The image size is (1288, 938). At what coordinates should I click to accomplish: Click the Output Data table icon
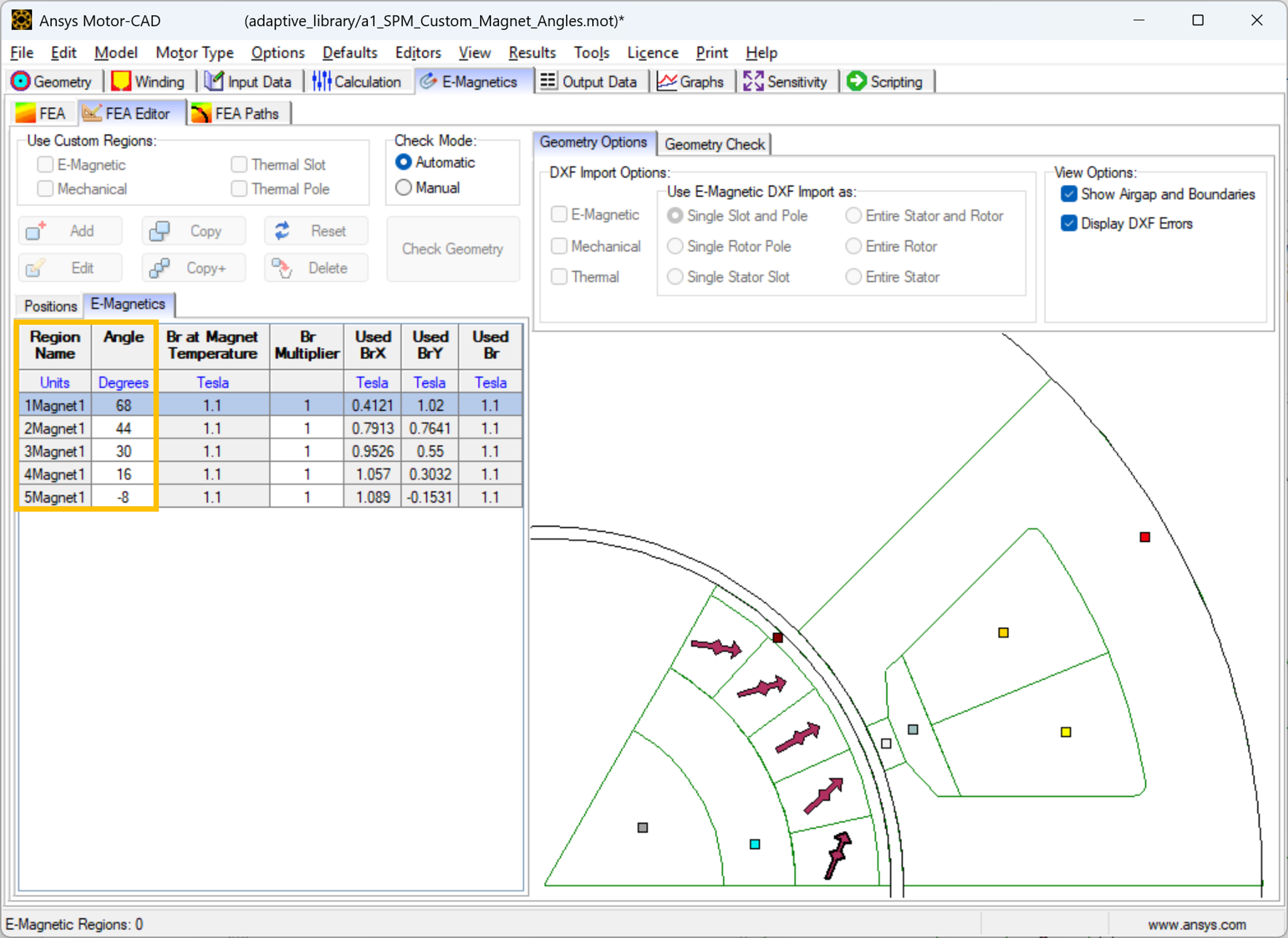click(x=548, y=81)
